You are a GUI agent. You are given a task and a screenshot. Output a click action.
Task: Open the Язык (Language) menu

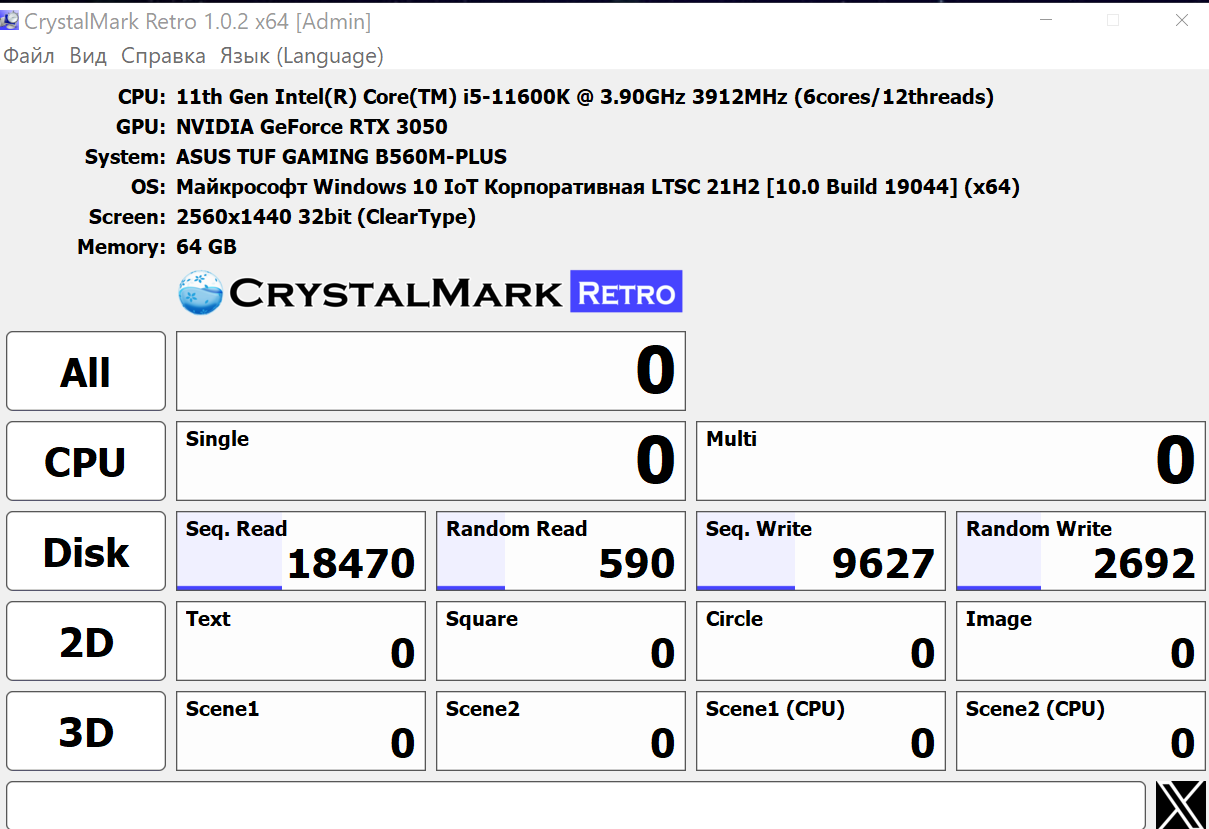click(x=301, y=56)
